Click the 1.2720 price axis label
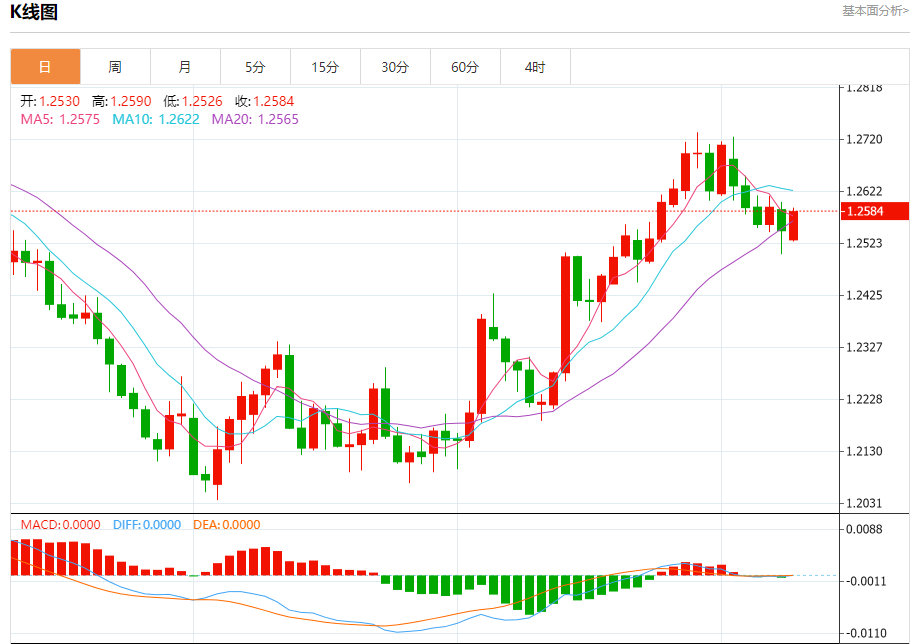Viewport: 916px width, 644px height. (864, 139)
